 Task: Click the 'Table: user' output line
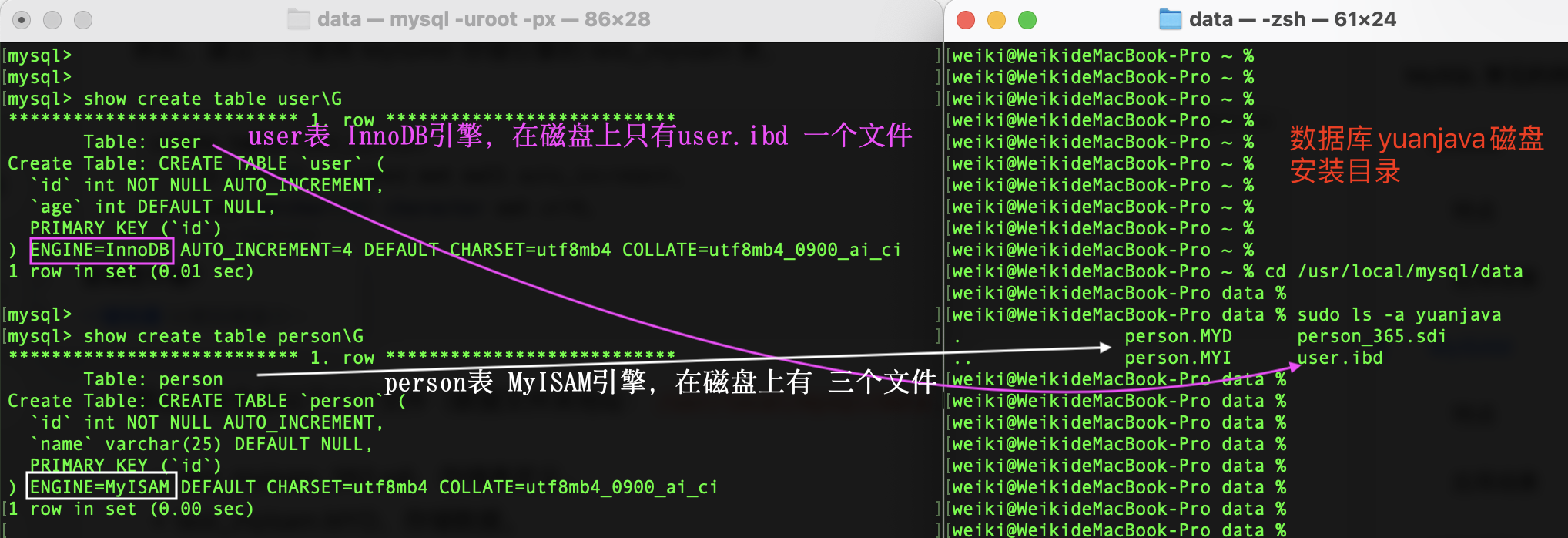[142, 142]
